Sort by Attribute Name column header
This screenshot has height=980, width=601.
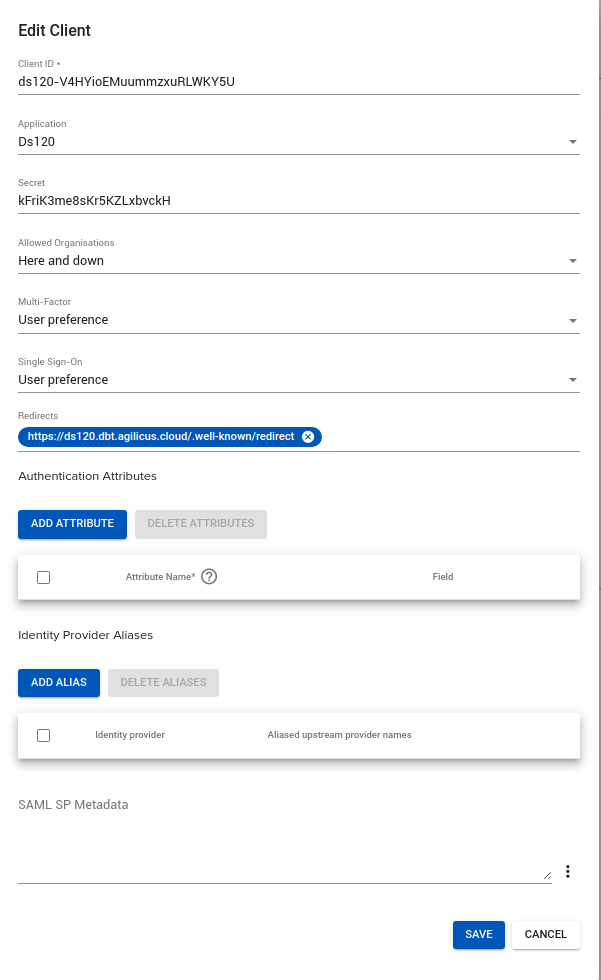(x=160, y=577)
